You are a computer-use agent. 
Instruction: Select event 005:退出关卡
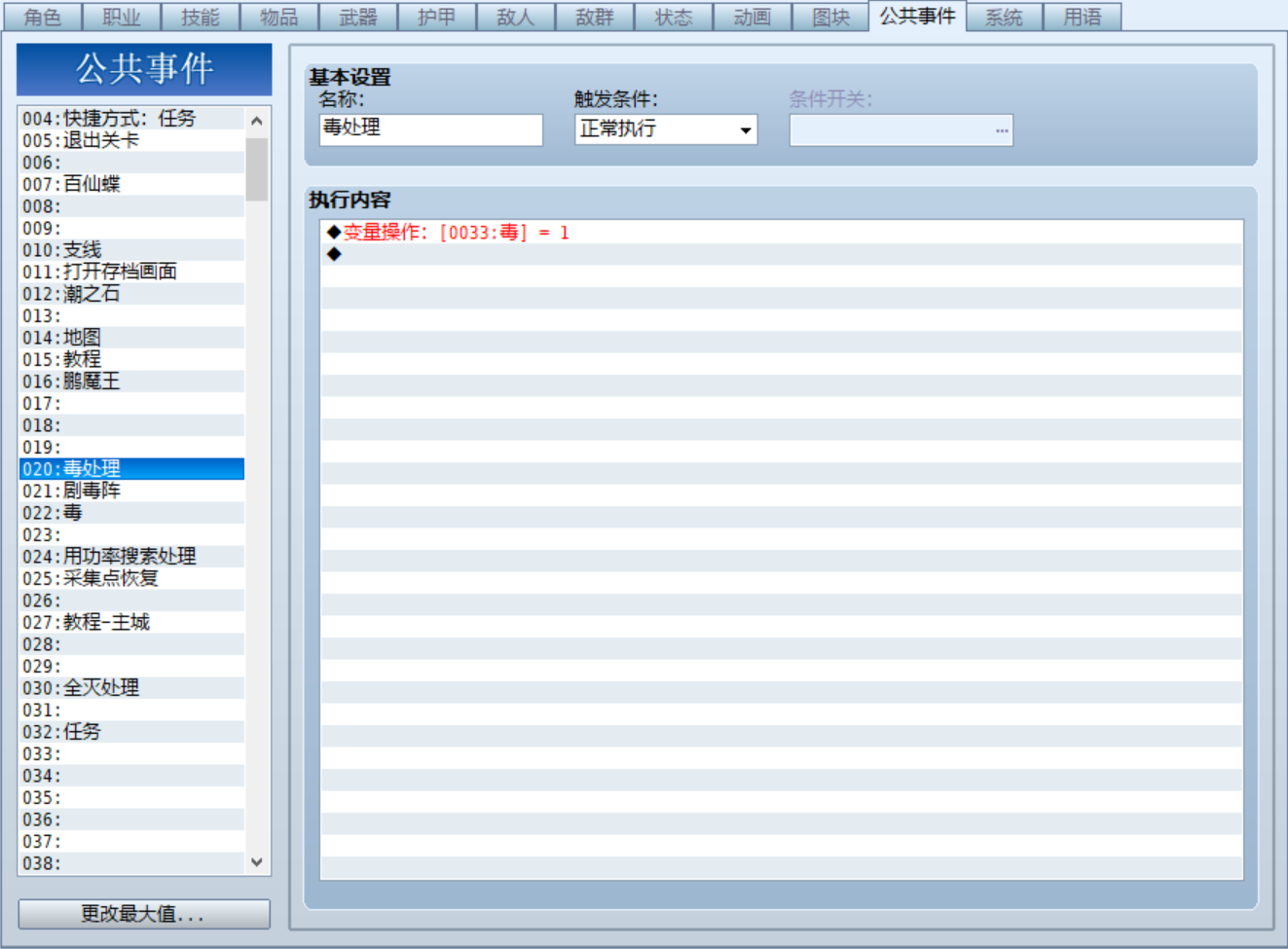tap(131, 140)
